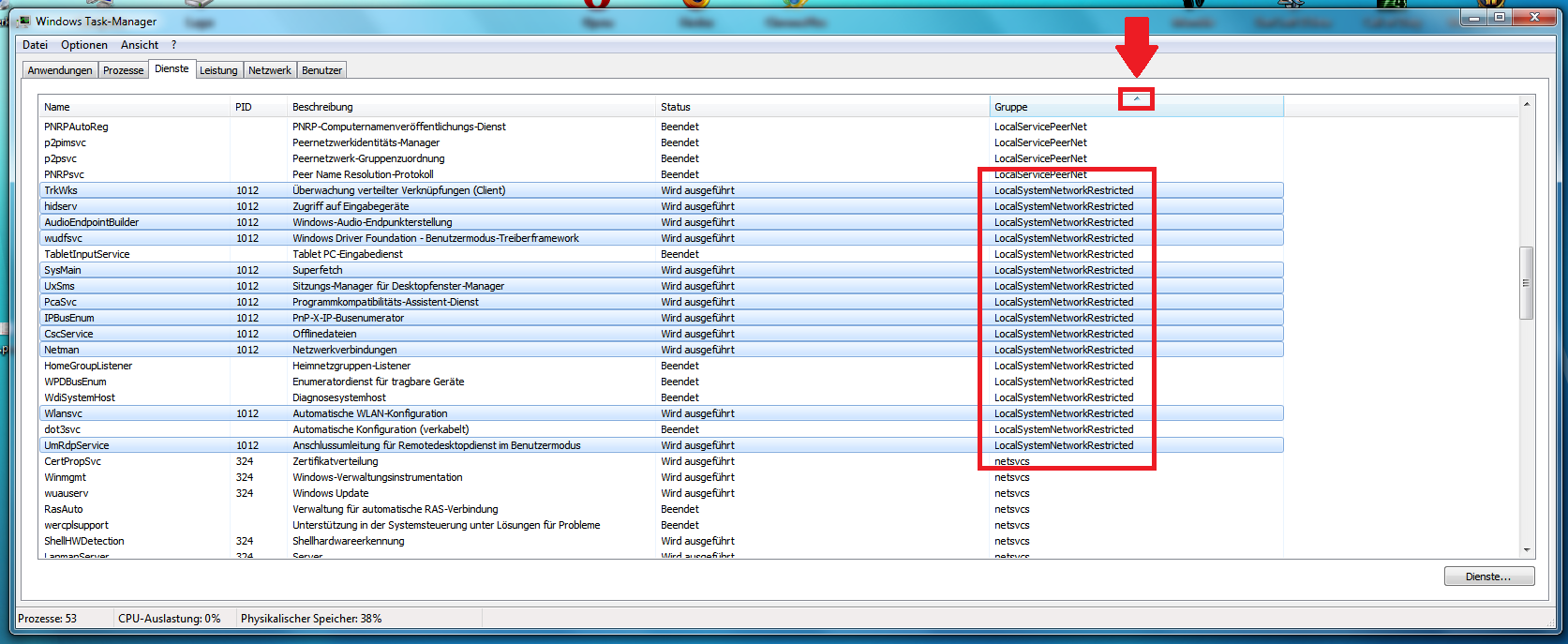
Task: Open the Datei menu
Action: click(x=35, y=45)
